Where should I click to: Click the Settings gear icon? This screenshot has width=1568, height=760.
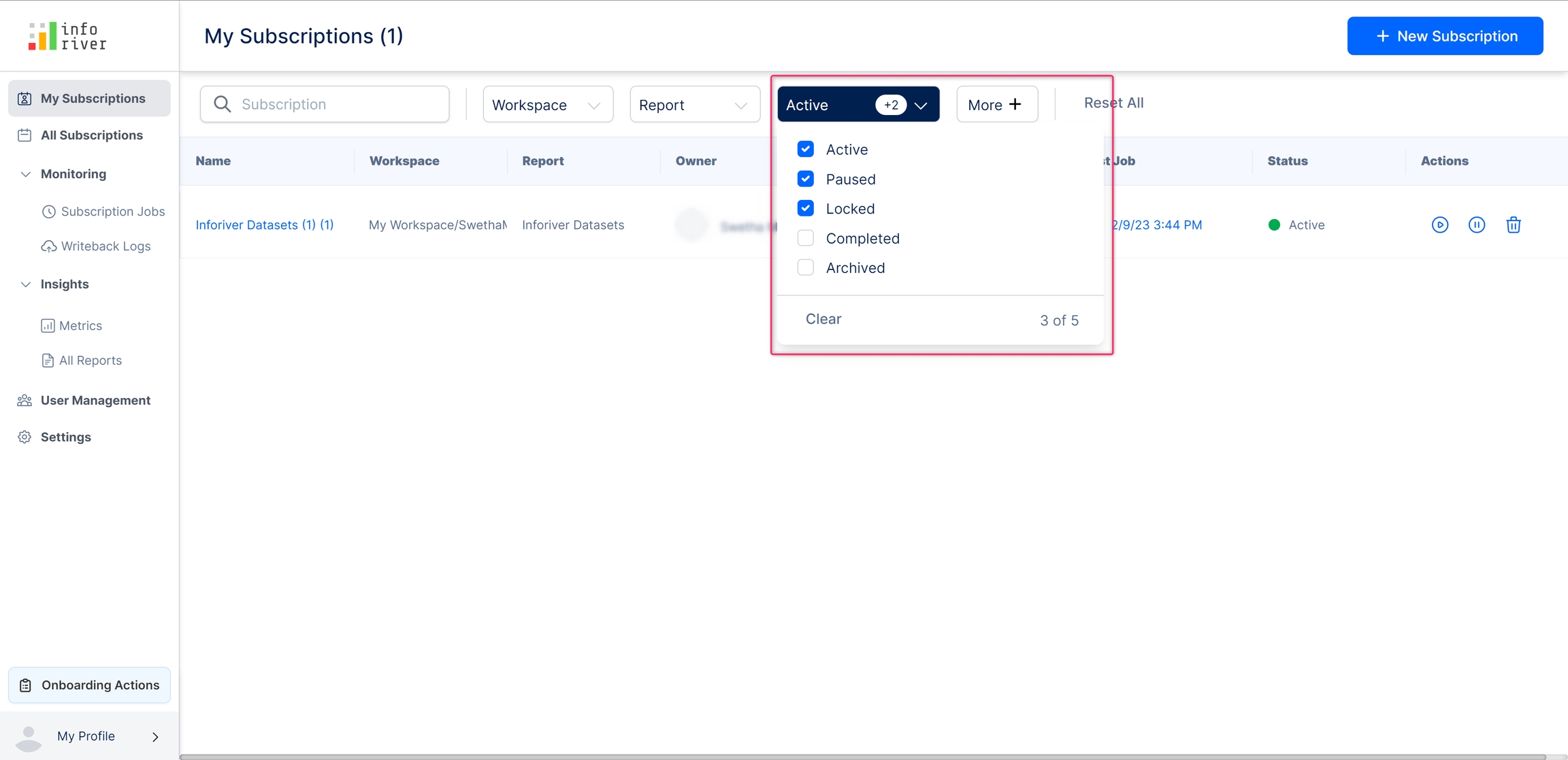(x=24, y=437)
